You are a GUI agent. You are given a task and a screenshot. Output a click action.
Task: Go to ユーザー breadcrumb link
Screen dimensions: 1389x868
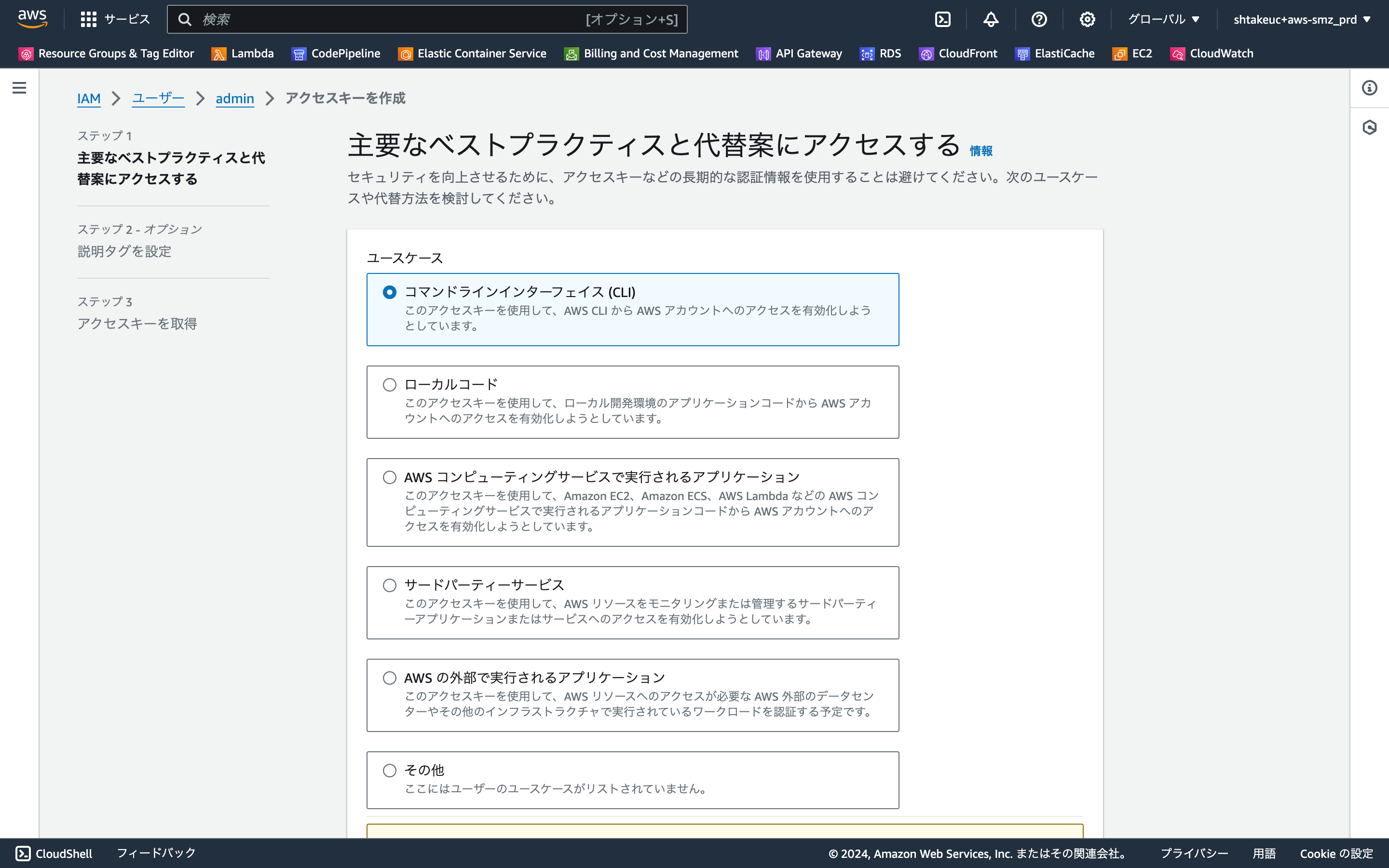pos(158,98)
